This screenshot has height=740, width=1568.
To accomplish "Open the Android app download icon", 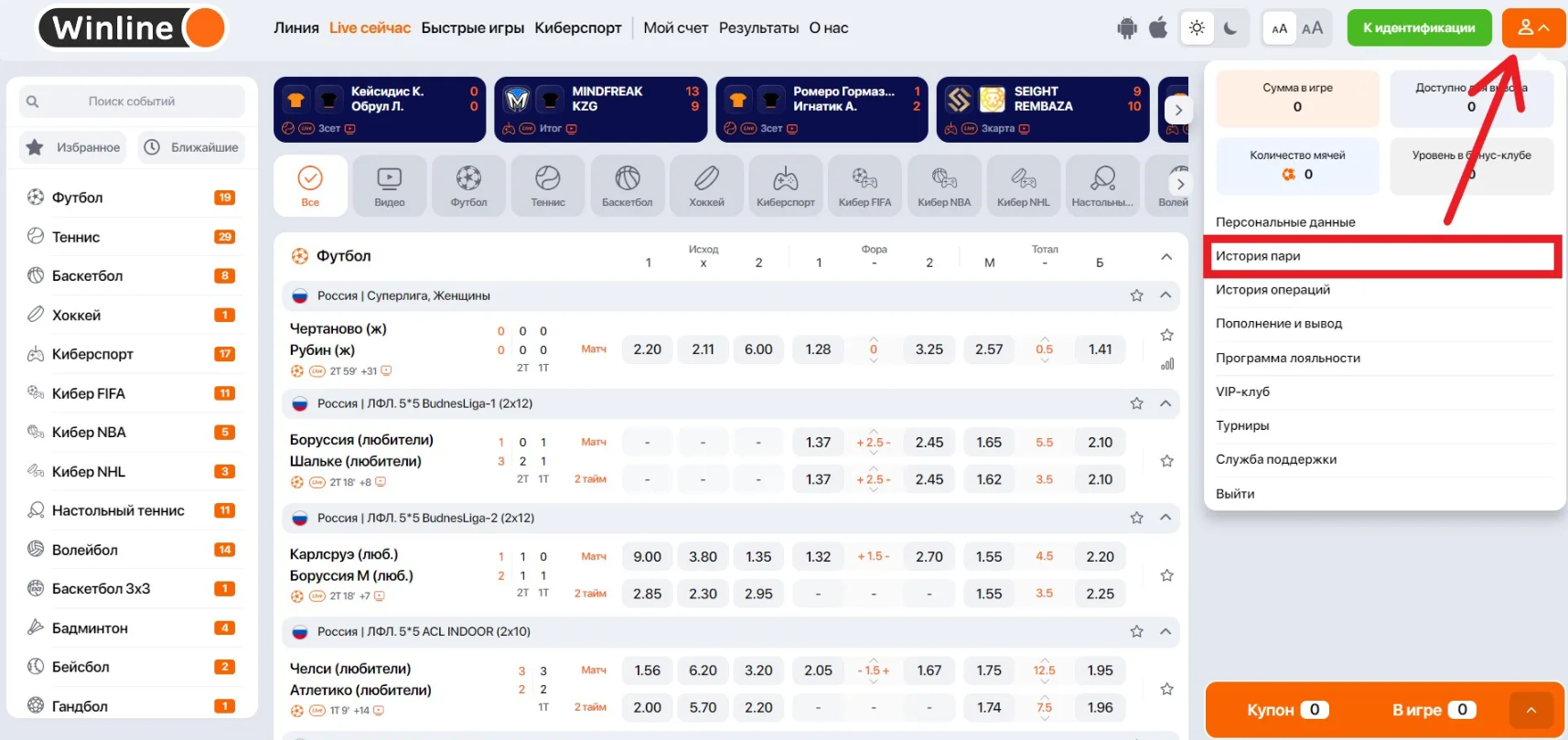I will [1127, 28].
